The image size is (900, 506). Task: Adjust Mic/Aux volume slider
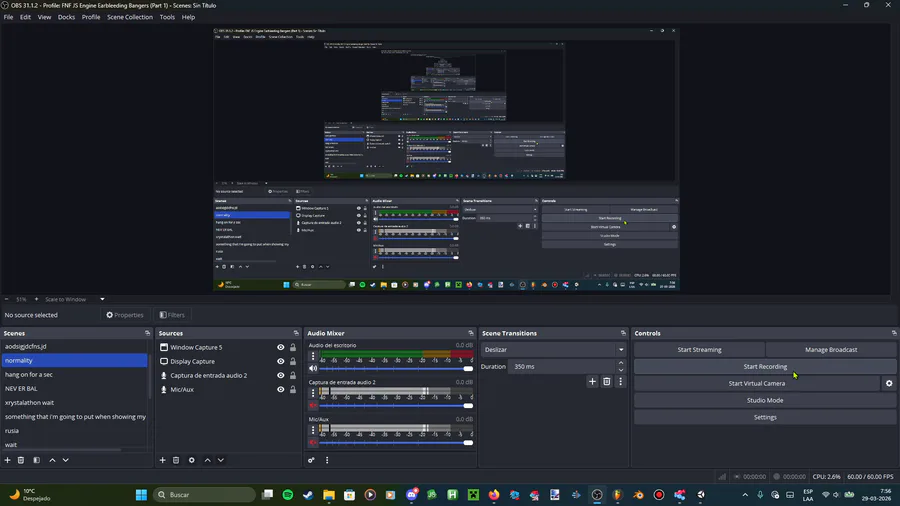click(396, 442)
